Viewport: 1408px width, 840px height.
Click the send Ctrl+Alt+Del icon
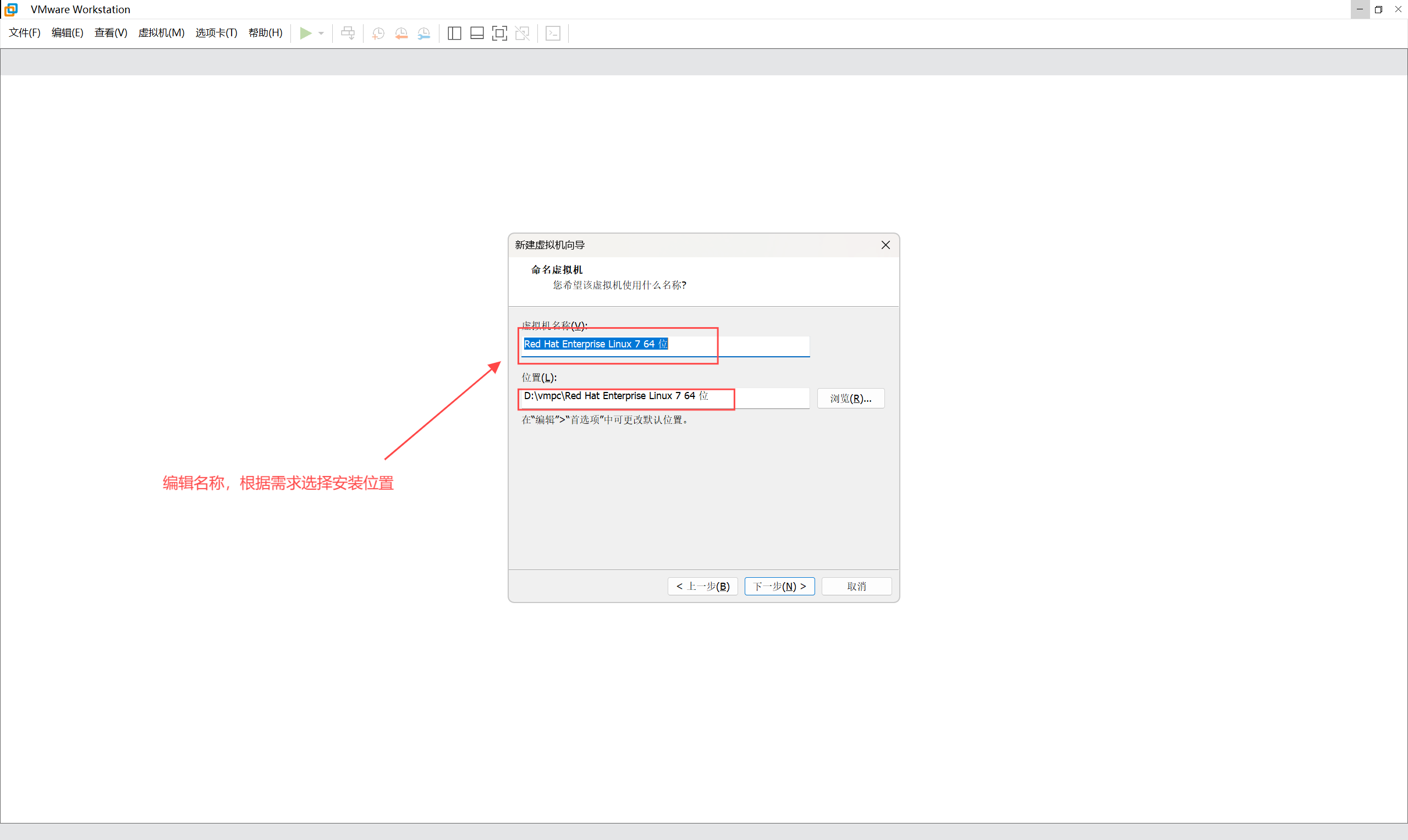(x=348, y=33)
